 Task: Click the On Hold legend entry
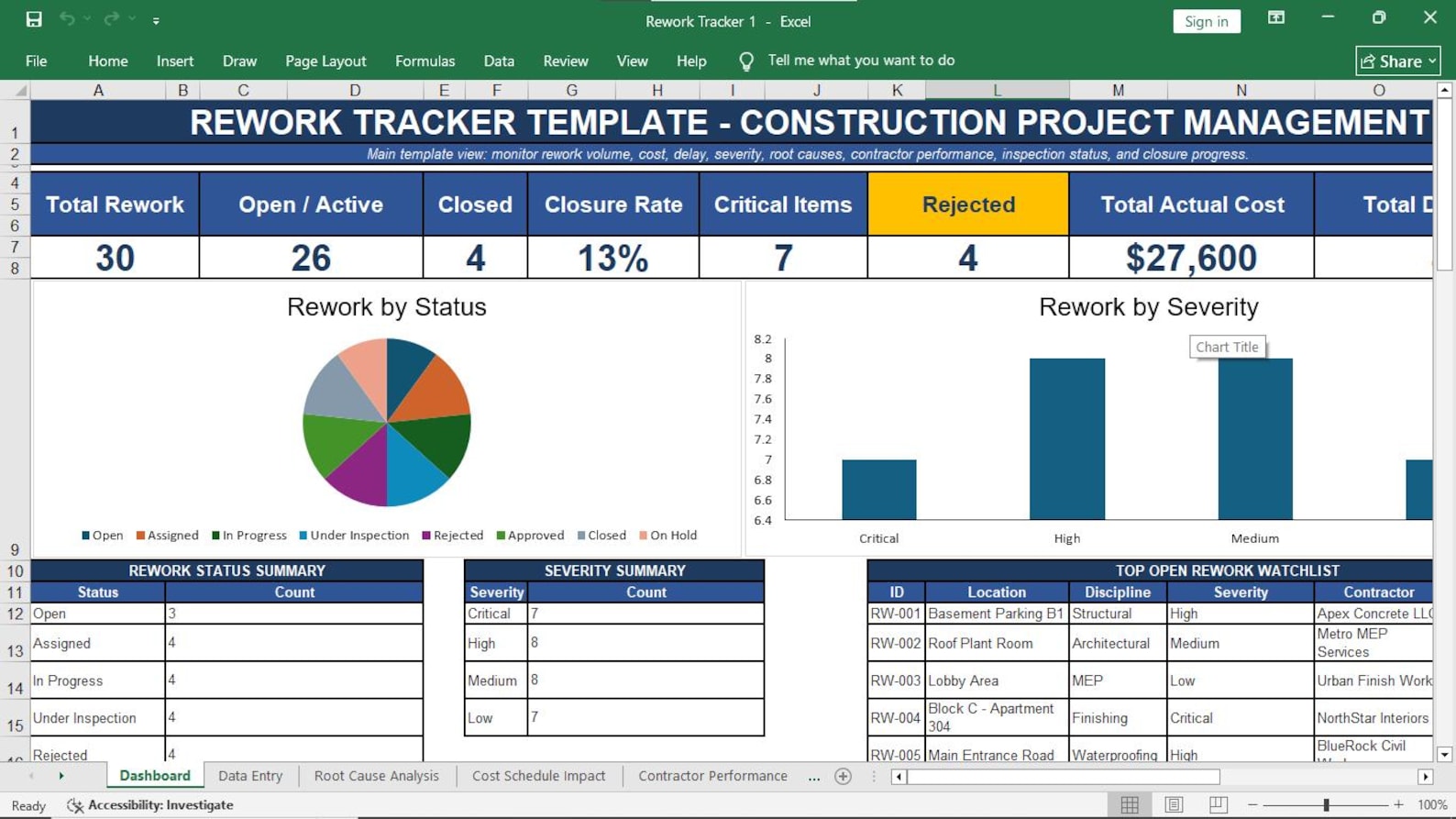[x=668, y=536]
